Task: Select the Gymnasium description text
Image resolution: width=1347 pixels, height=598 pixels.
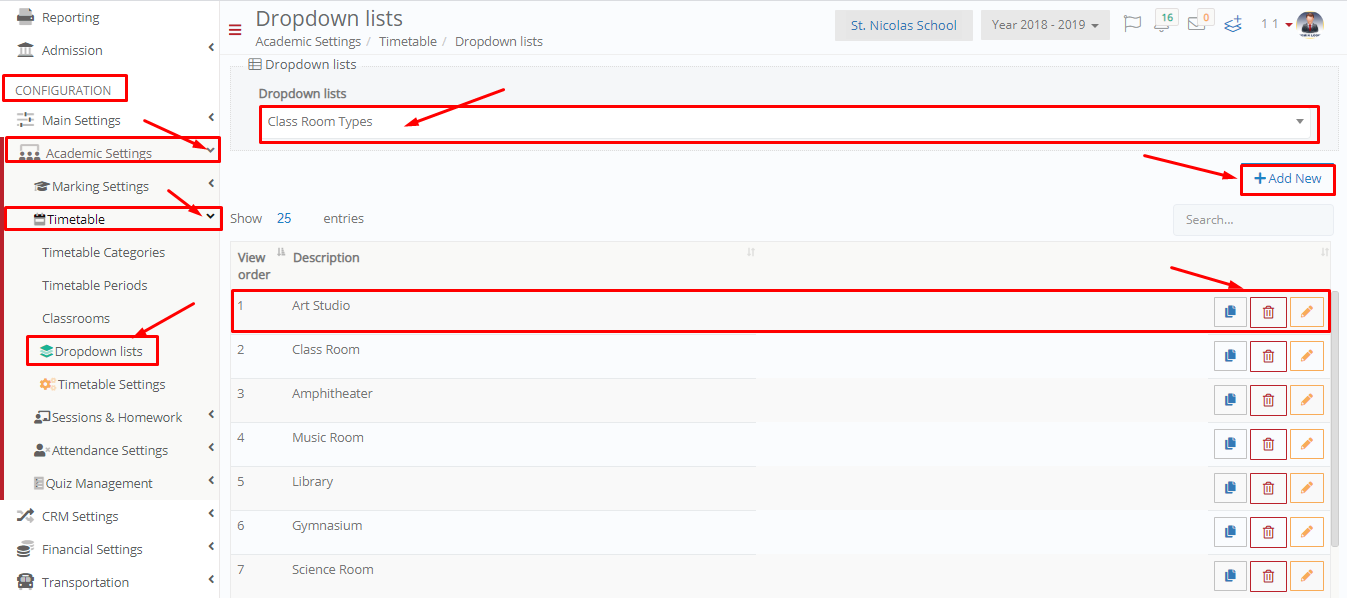Action: pos(327,525)
